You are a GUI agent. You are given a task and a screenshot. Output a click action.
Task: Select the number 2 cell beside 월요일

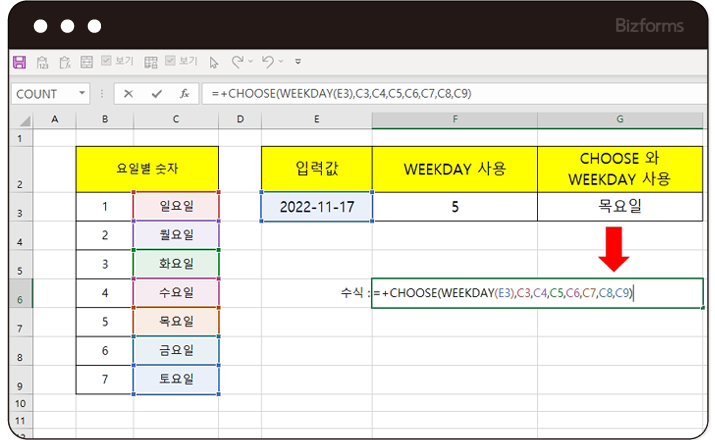point(105,235)
